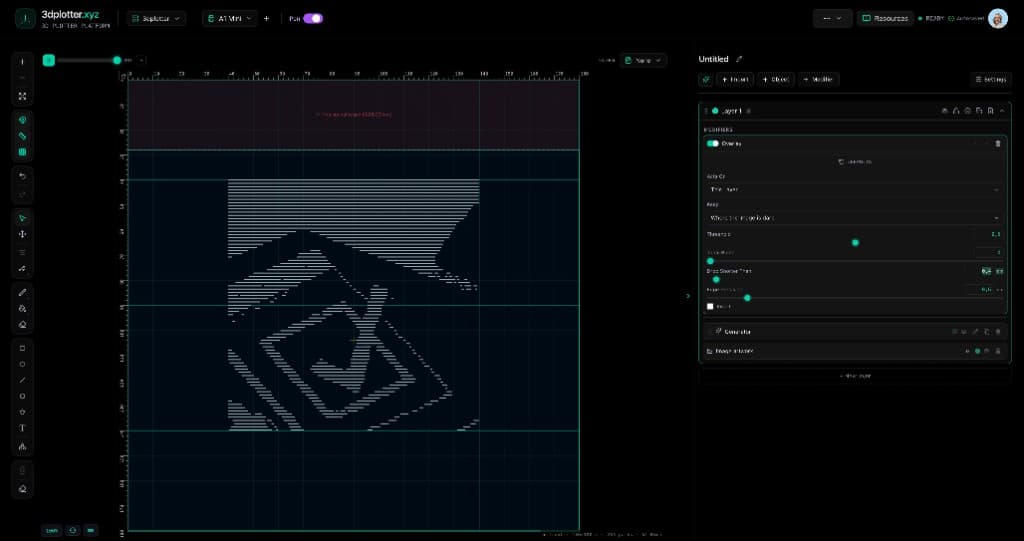Image resolution: width=1024 pixels, height=541 pixels.
Task: Click the Modifier button
Action: 818,79
